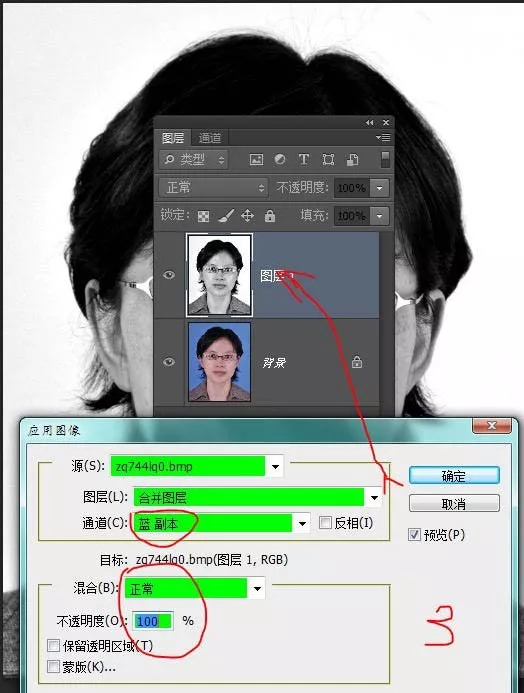Filter layers by adjustment layer icon

tap(280, 160)
